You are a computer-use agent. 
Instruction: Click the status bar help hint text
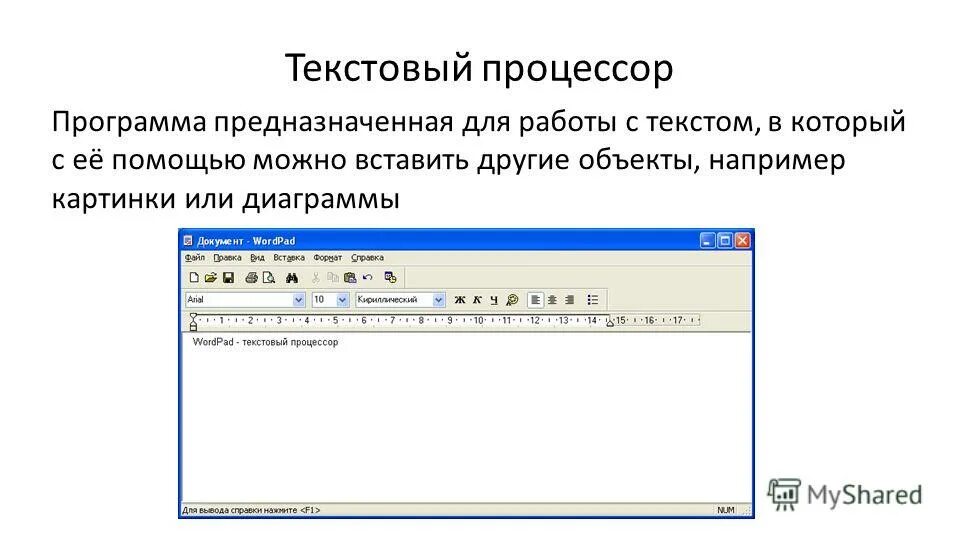coord(251,509)
